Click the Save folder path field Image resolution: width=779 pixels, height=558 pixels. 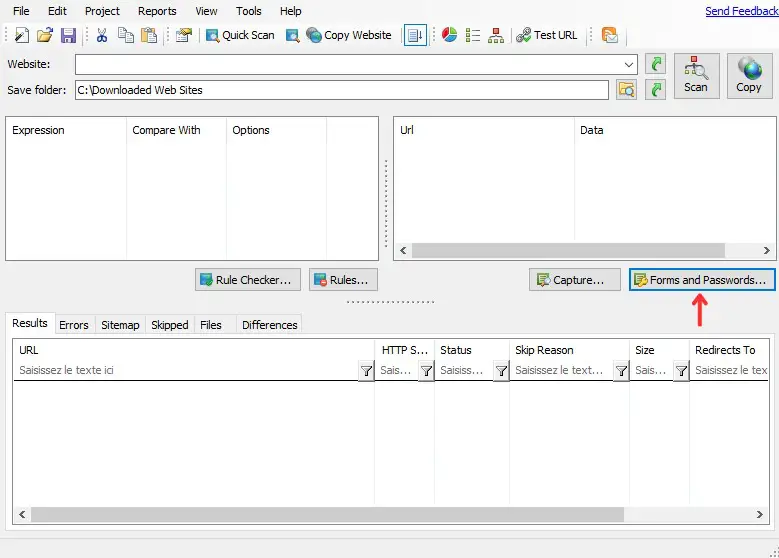tap(342, 90)
